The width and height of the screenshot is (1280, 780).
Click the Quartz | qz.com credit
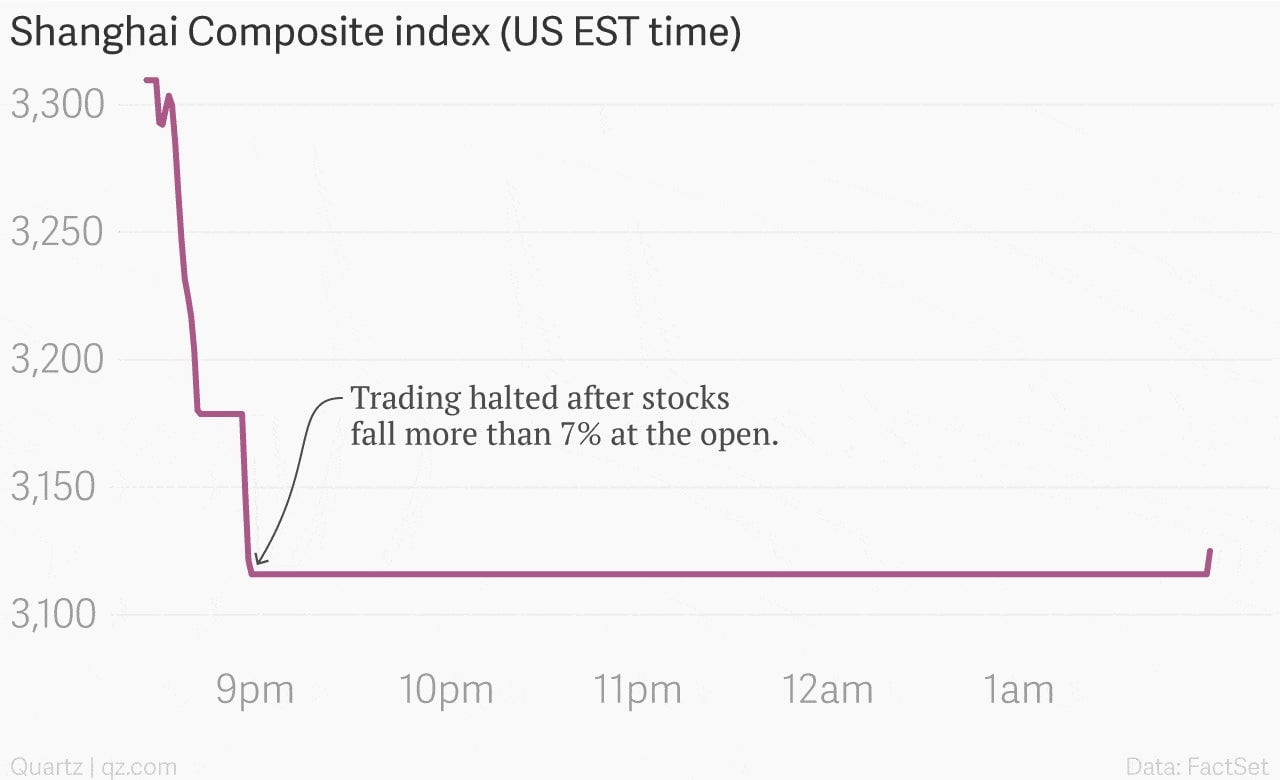[93, 766]
